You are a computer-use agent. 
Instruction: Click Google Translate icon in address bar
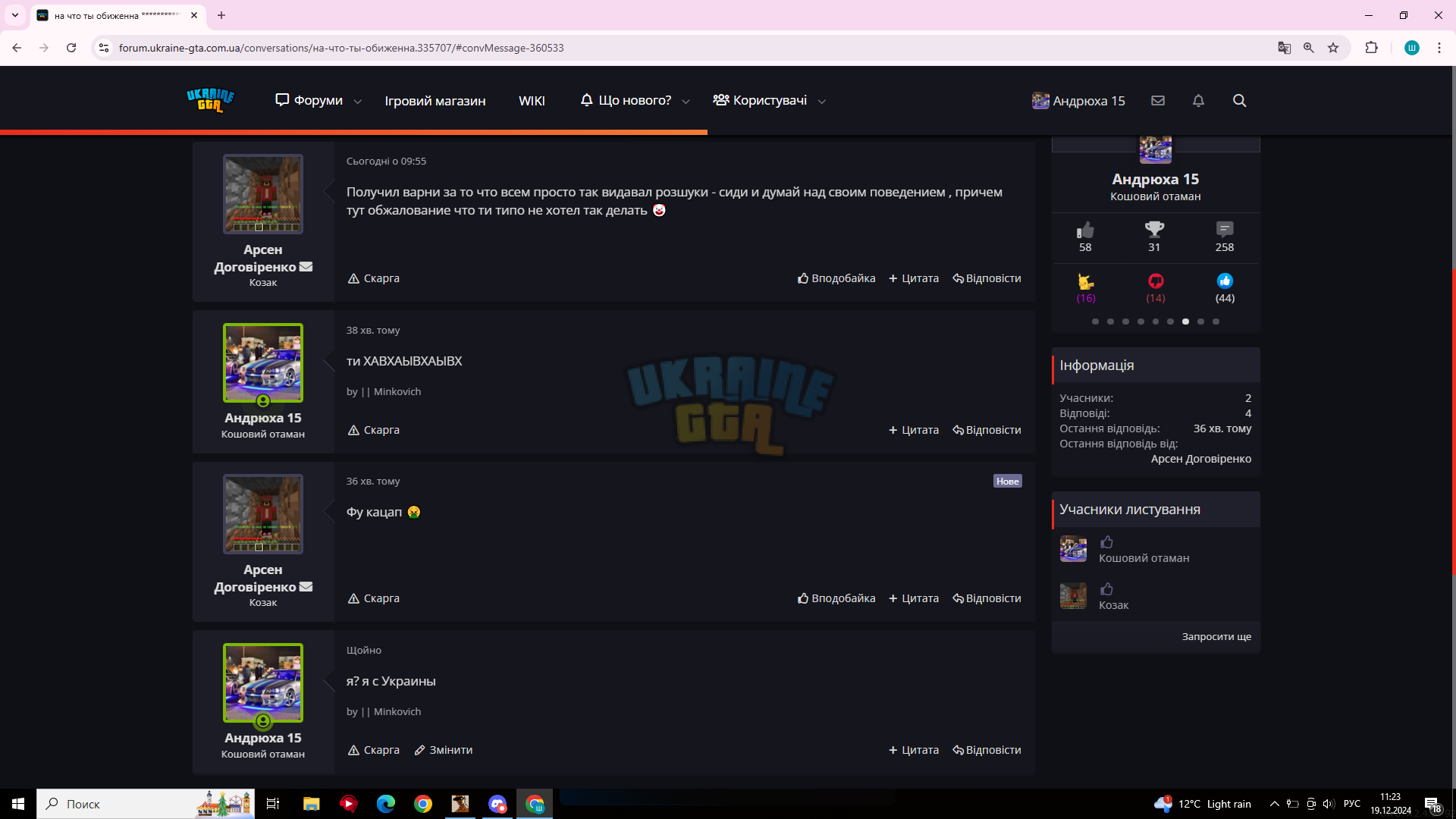click(x=1284, y=48)
